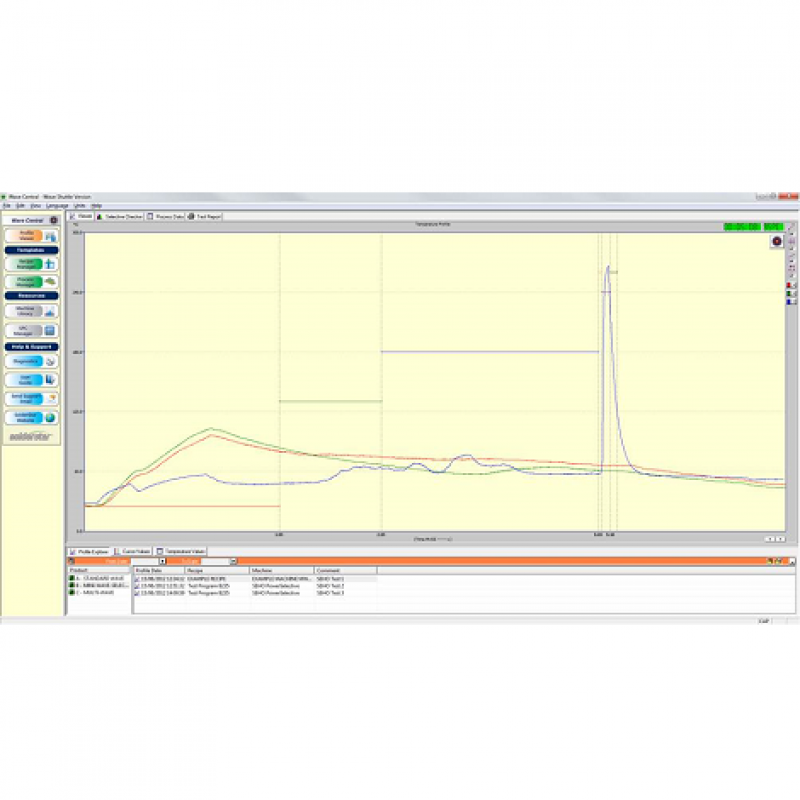Click the Profile Viewer sidebar icon
The width and height of the screenshot is (800, 800).
point(50,236)
